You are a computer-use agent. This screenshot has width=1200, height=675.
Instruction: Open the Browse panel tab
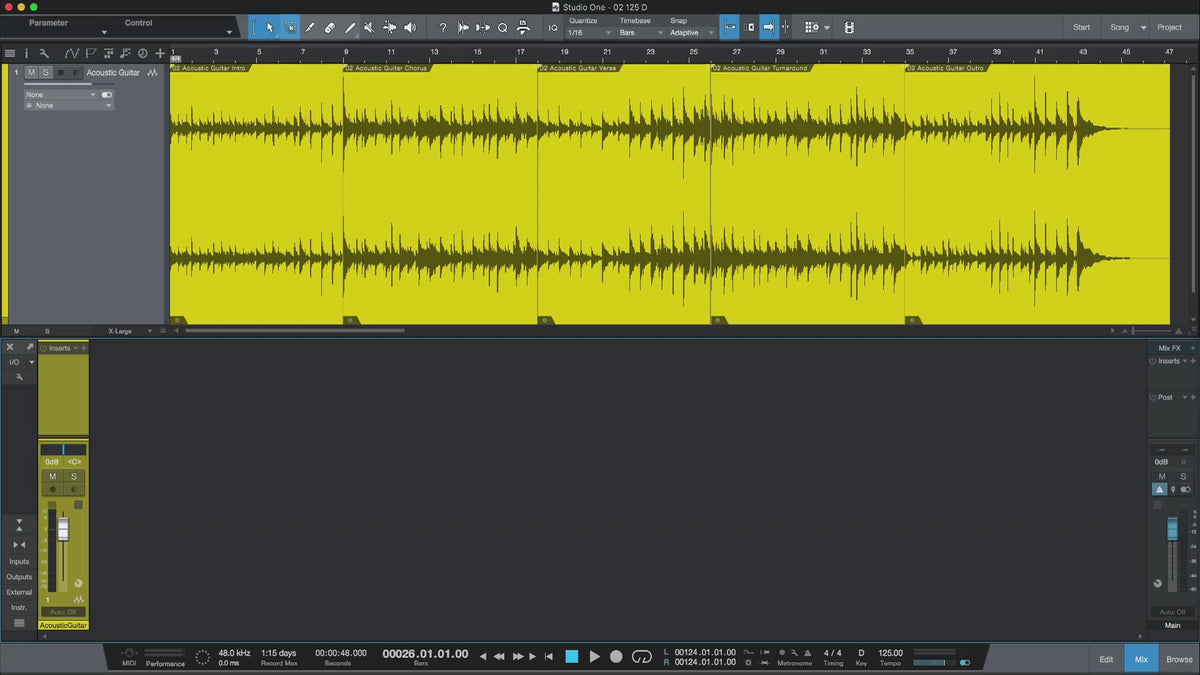1179,659
